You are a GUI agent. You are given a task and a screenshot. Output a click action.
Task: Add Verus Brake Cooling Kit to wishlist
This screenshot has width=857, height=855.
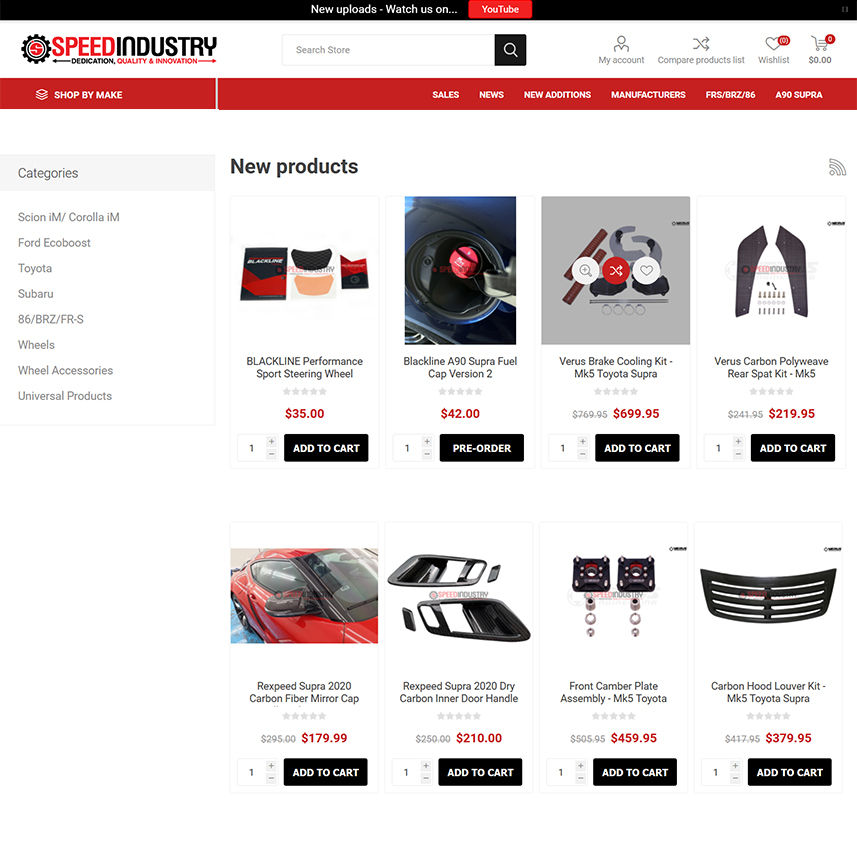[x=647, y=270]
